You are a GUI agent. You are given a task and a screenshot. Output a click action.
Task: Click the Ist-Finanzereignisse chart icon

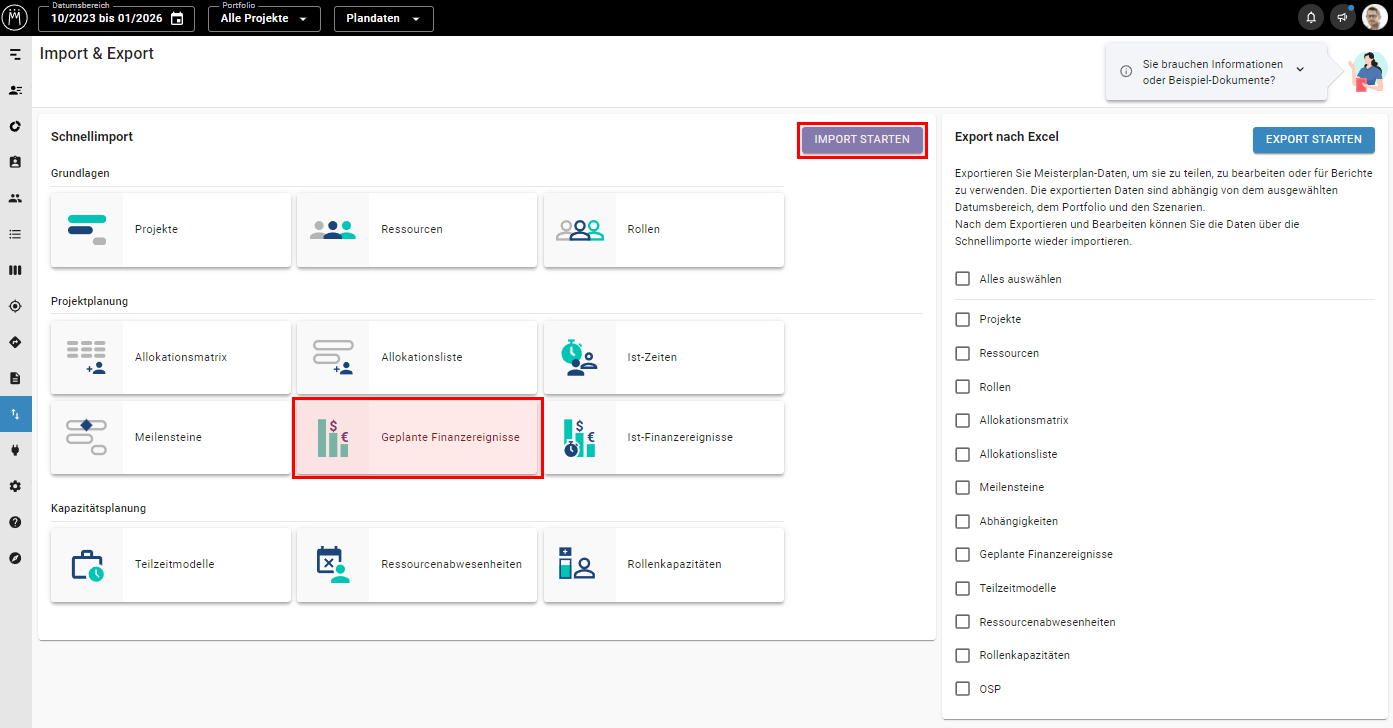(x=579, y=437)
